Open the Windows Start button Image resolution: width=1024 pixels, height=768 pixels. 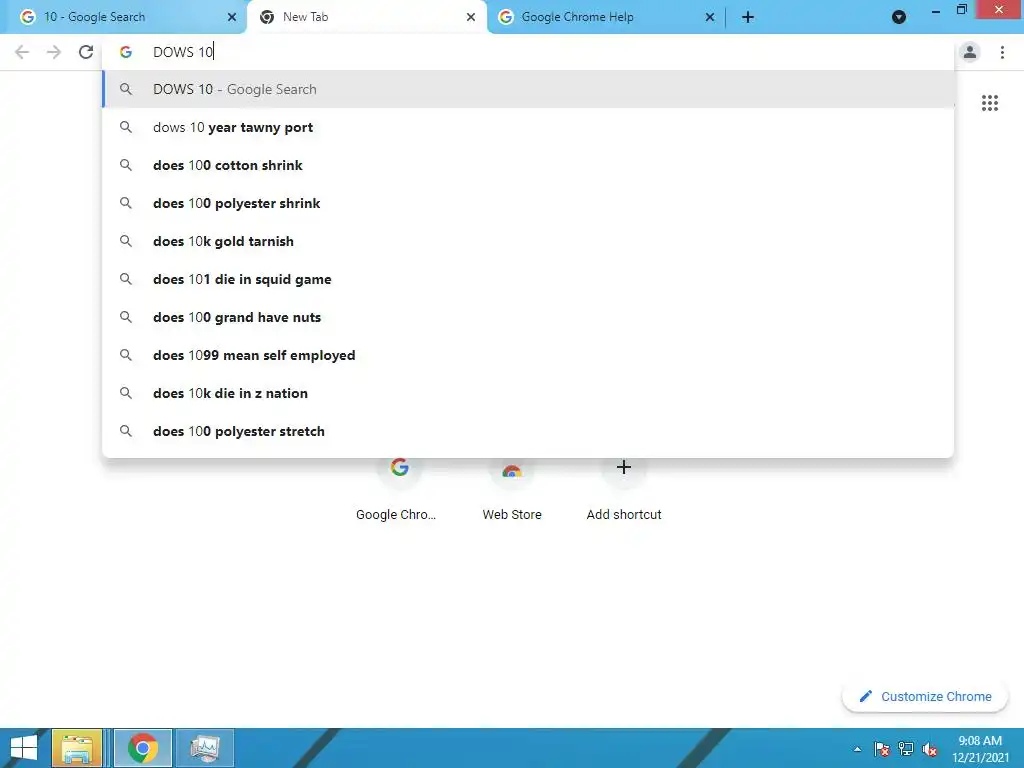click(24, 748)
